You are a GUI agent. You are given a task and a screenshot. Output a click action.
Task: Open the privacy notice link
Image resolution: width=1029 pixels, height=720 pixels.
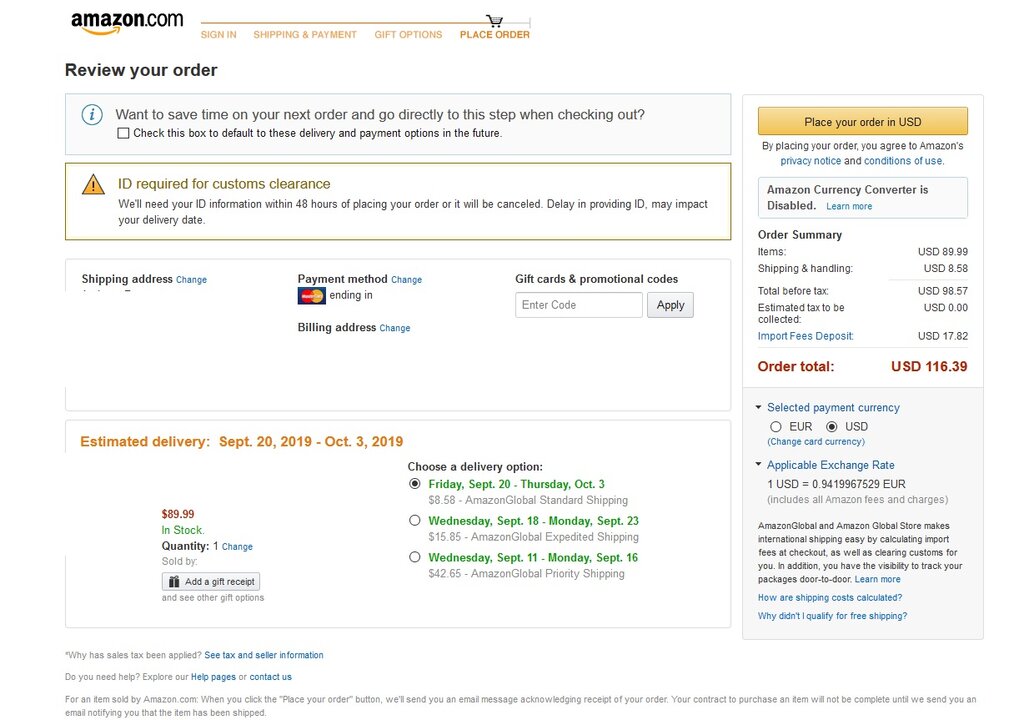[810, 161]
